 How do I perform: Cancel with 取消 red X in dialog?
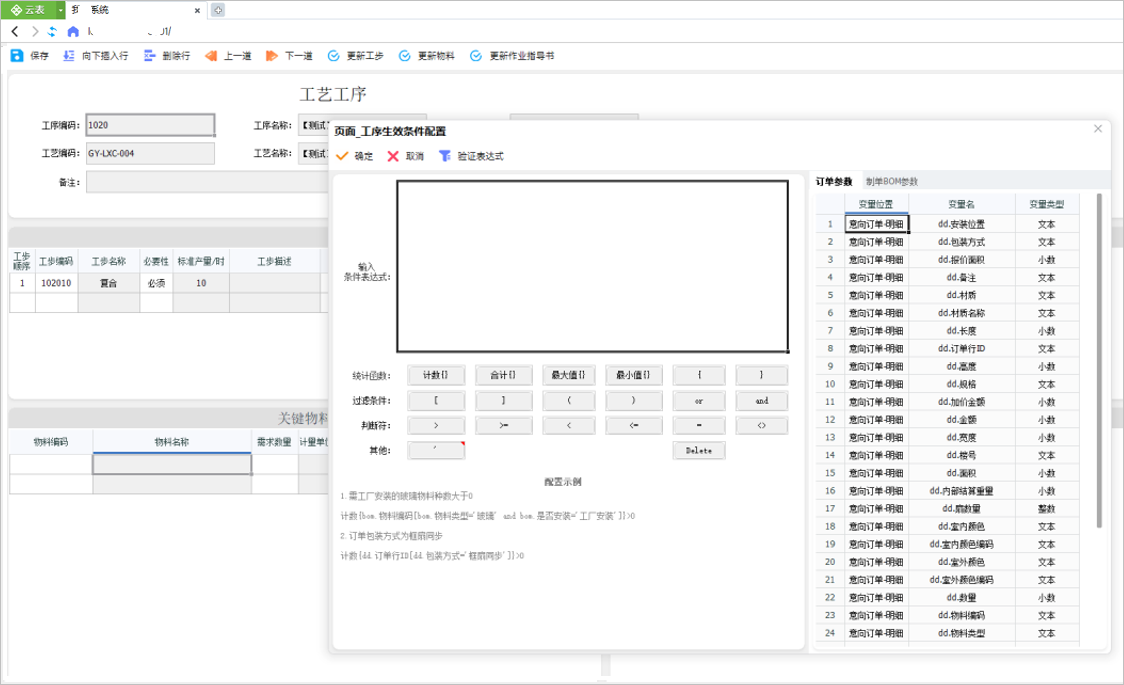point(393,155)
